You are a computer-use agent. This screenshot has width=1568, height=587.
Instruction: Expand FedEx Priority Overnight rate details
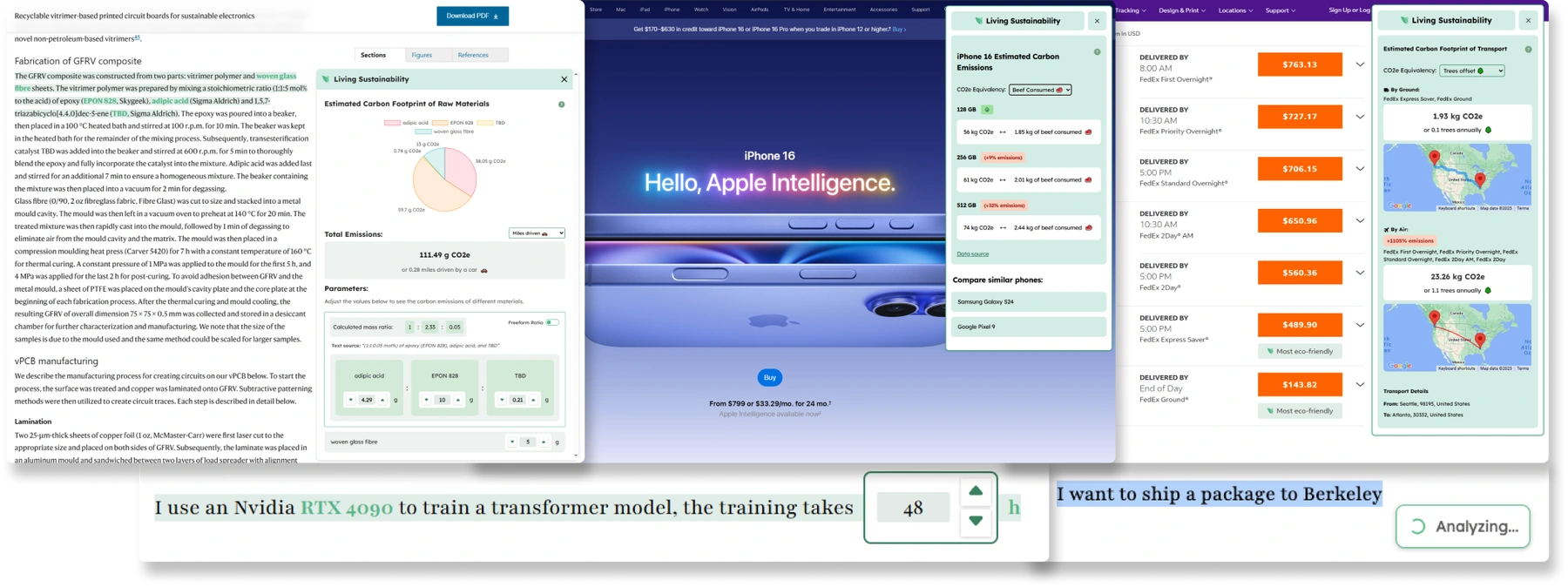(x=1360, y=117)
